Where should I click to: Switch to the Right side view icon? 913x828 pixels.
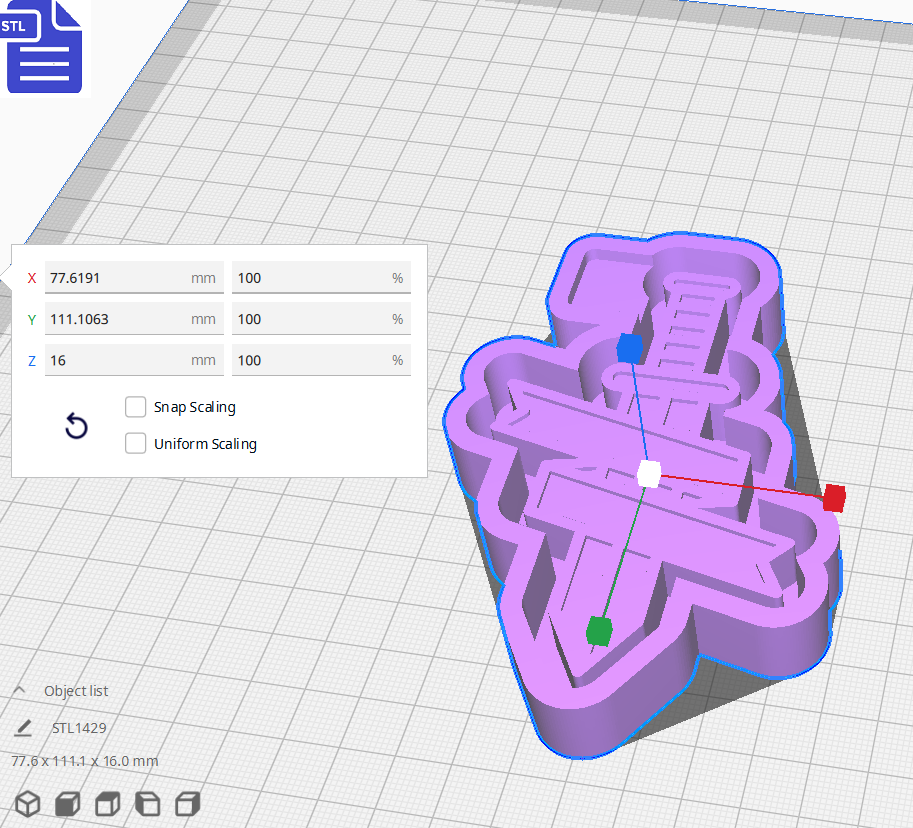click(186, 803)
